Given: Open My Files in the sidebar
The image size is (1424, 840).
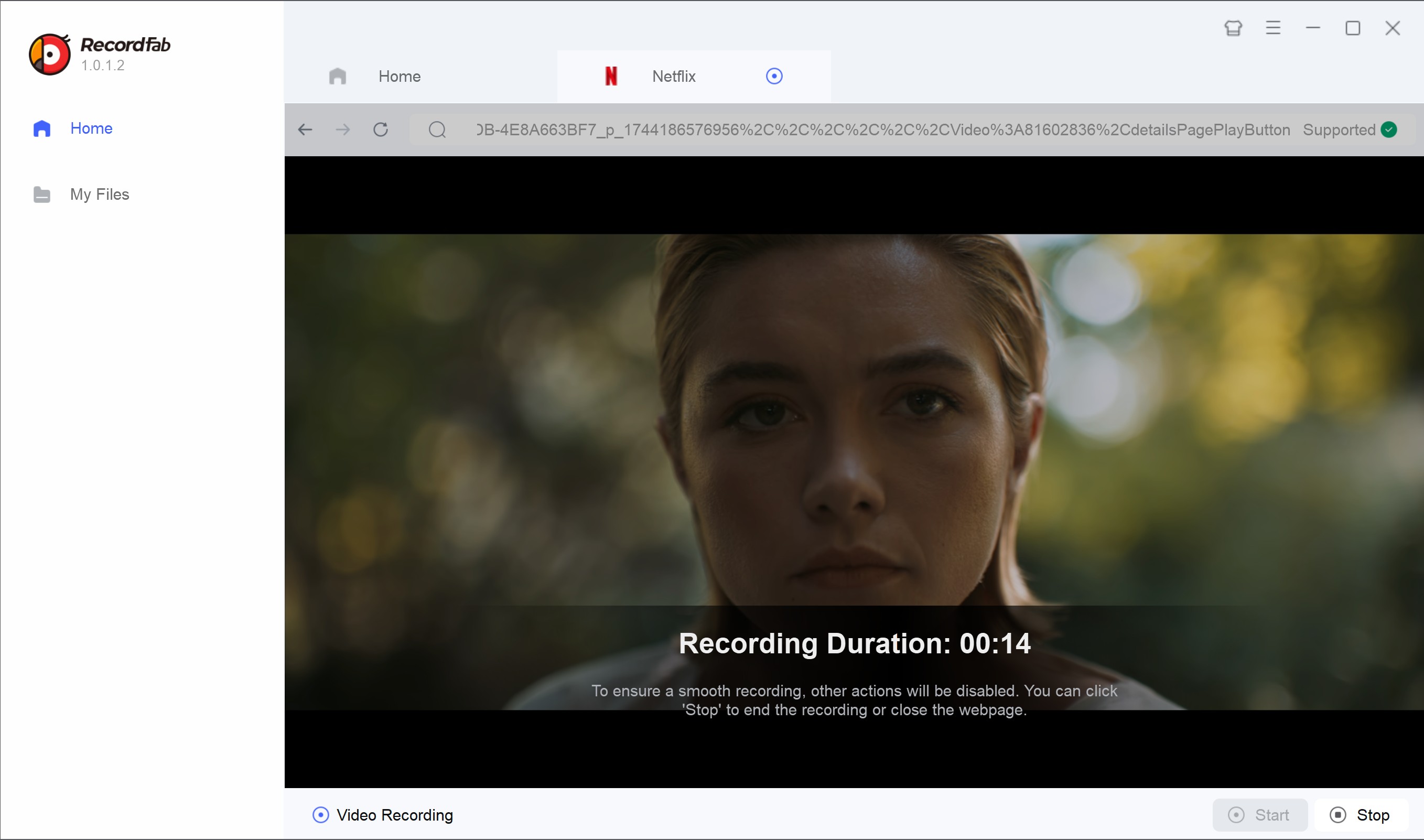Looking at the screenshot, I should point(100,194).
